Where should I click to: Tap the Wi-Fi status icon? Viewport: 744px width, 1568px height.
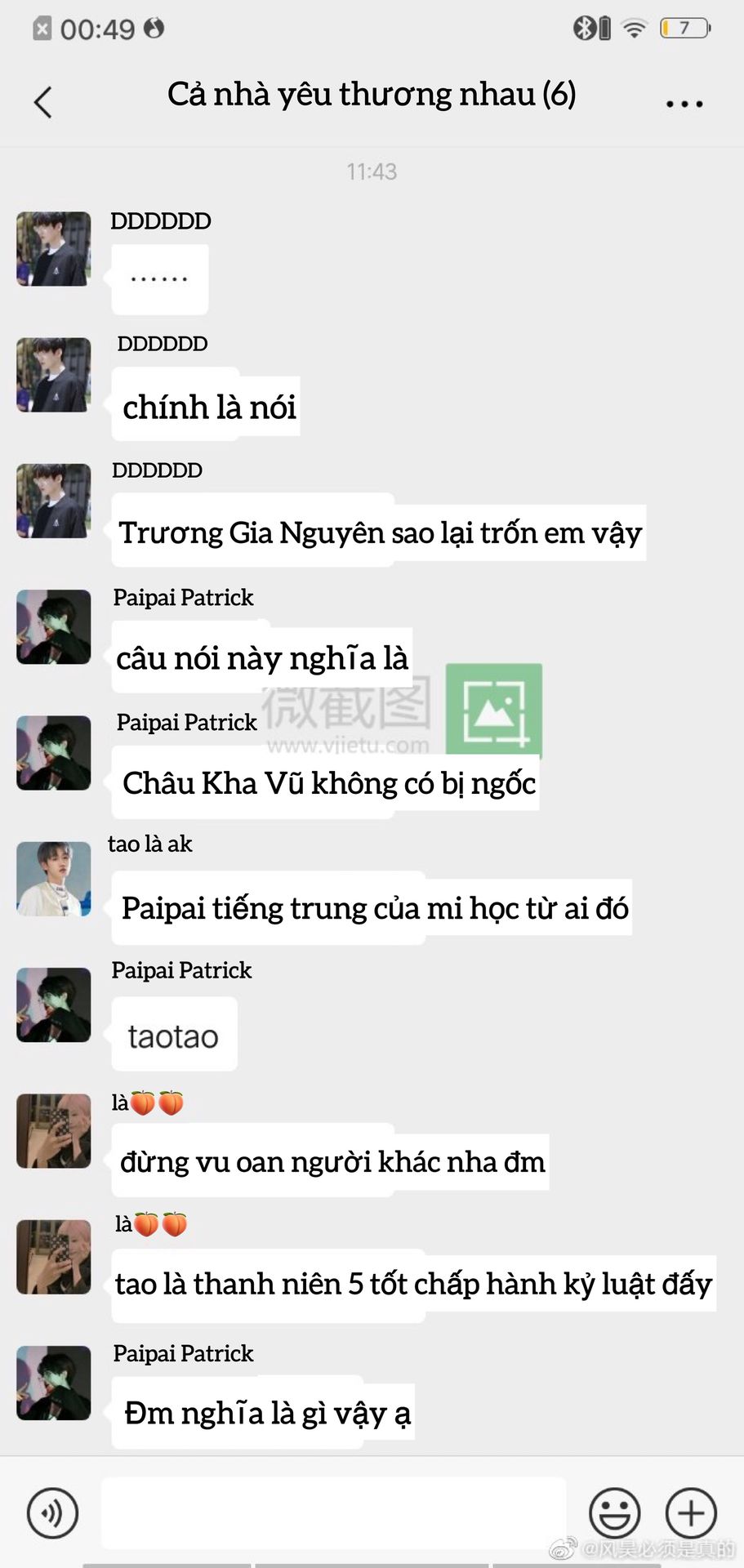click(x=633, y=29)
